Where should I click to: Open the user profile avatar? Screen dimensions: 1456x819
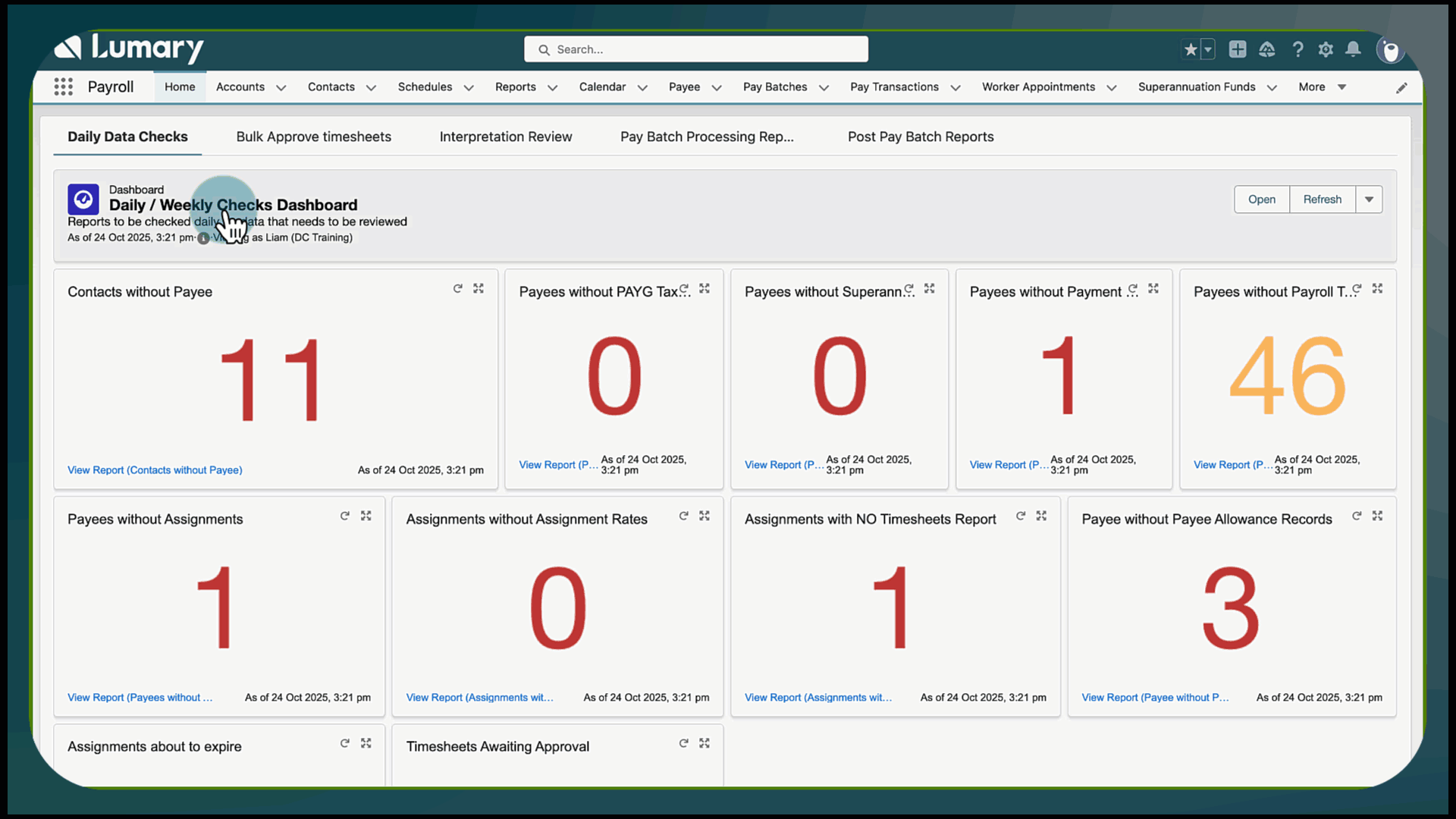(x=1390, y=51)
